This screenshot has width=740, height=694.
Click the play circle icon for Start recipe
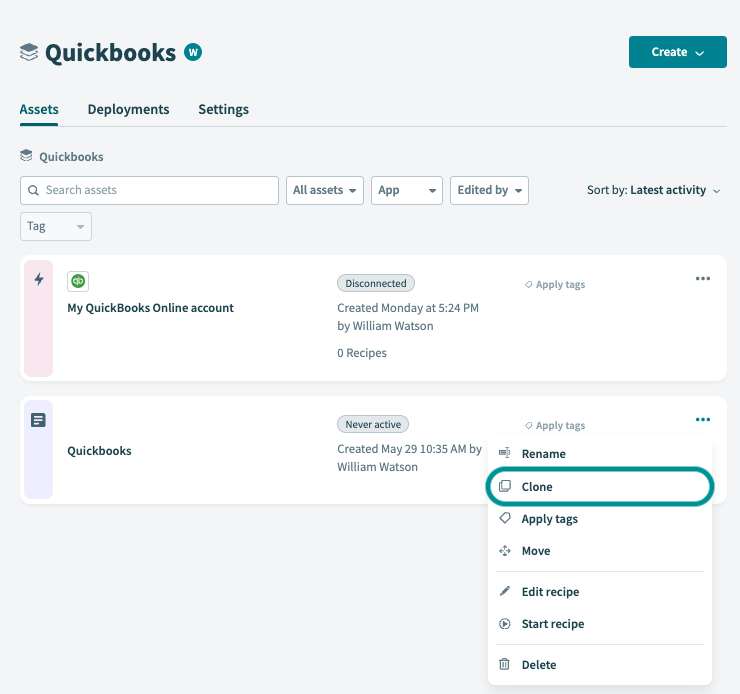505,624
